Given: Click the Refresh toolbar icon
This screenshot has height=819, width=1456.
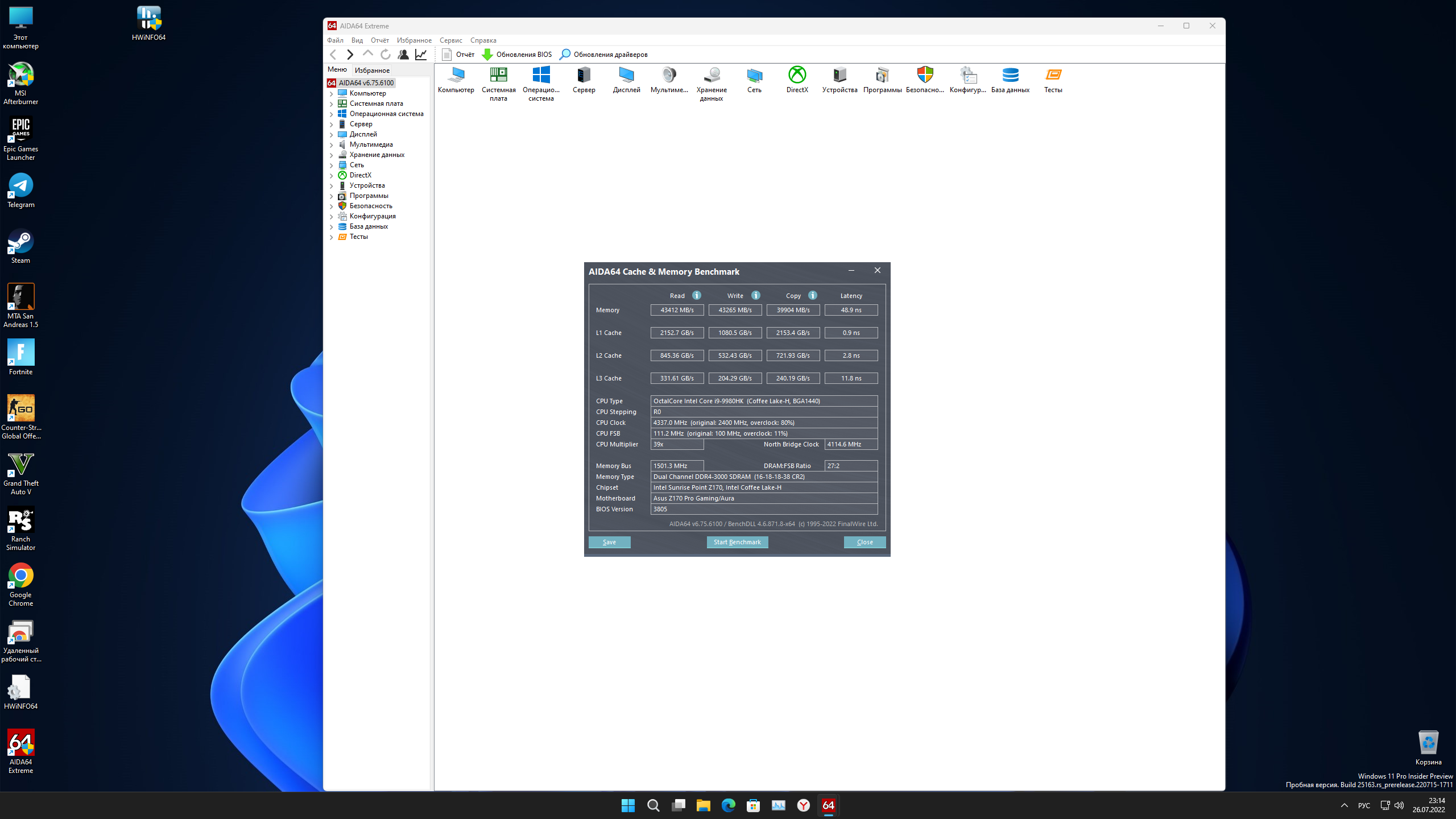Looking at the screenshot, I should pos(386,55).
